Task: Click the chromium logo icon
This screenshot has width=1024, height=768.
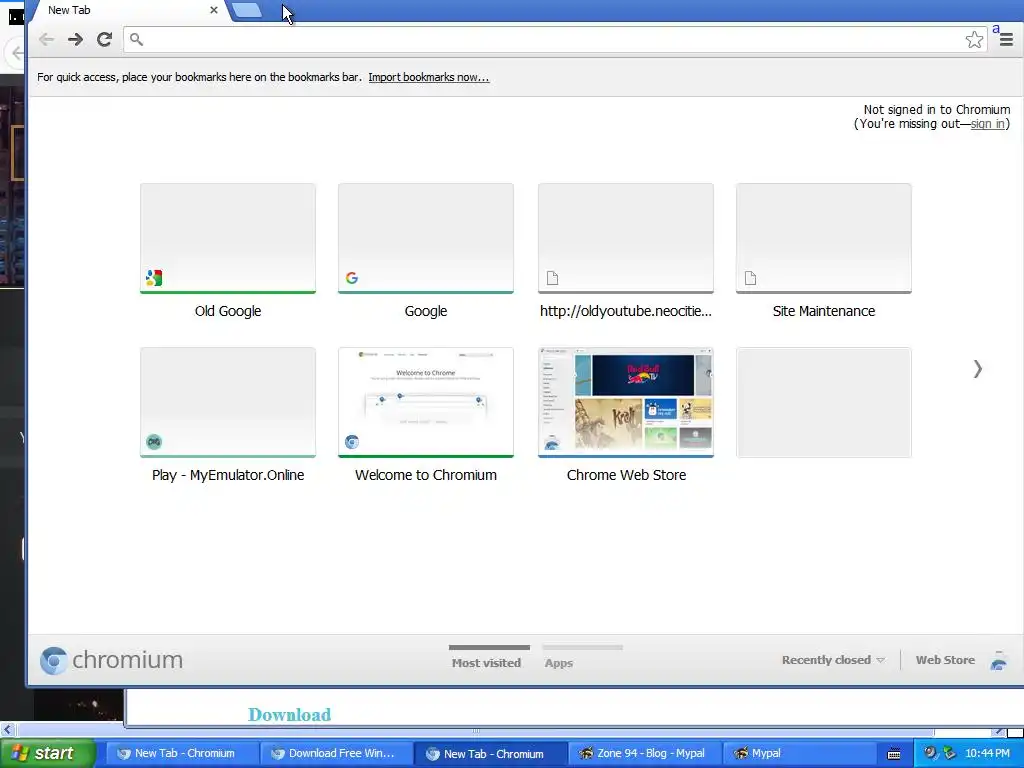Action: click(x=54, y=660)
